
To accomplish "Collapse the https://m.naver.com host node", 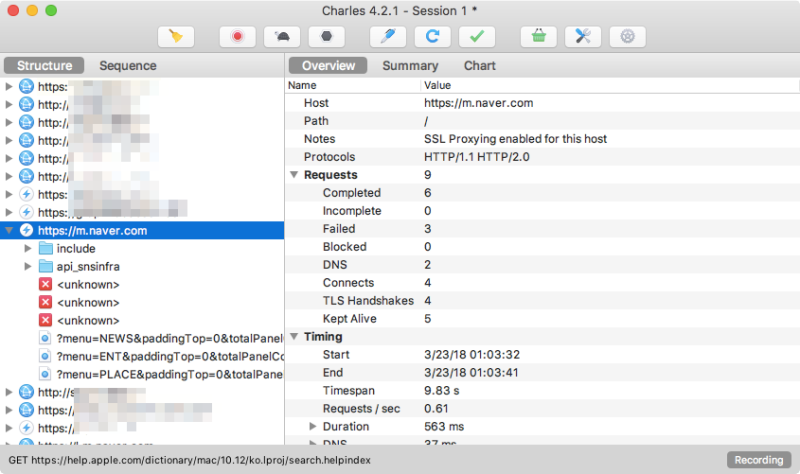I will [x=9, y=231].
